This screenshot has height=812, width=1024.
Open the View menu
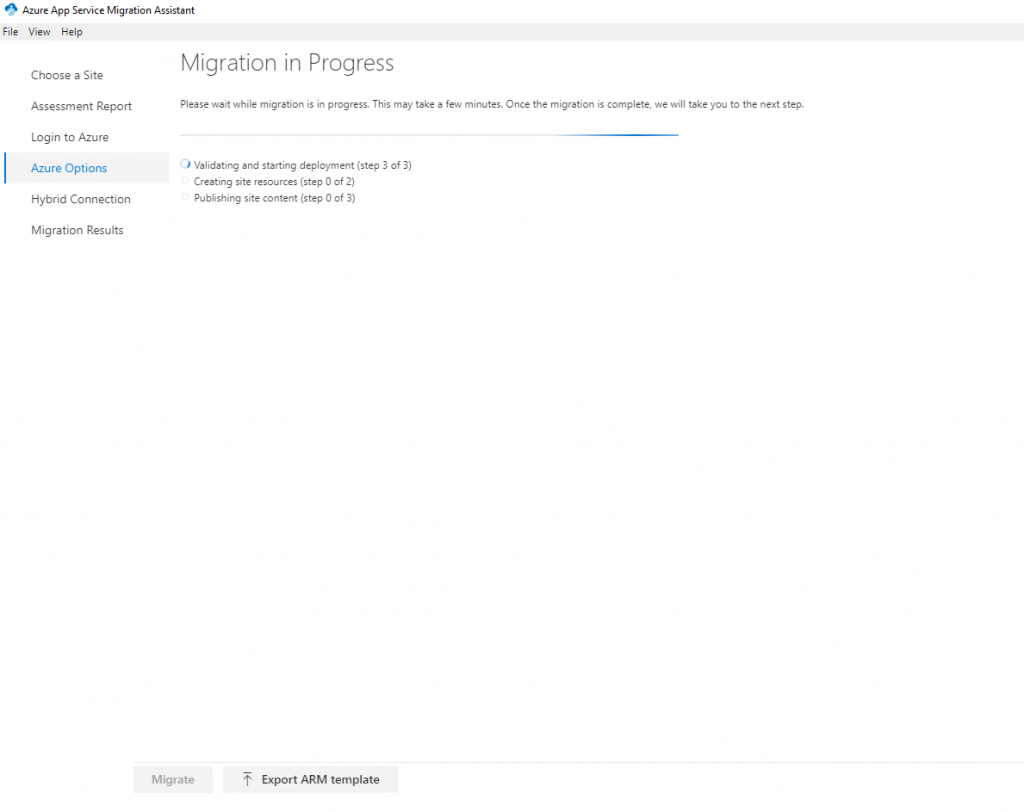(x=39, y=31)
